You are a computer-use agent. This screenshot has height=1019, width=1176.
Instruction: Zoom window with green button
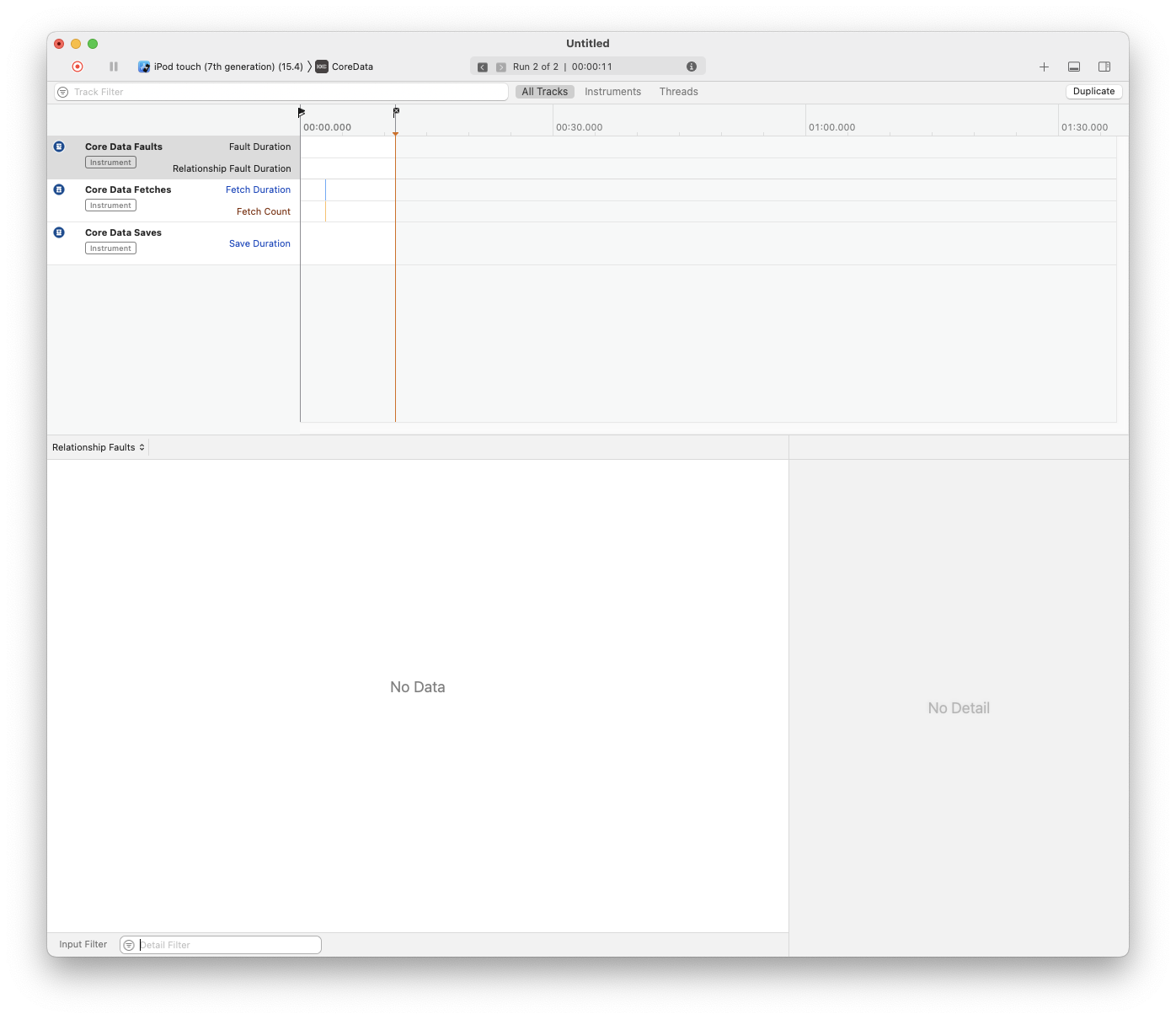click(93, 44)
